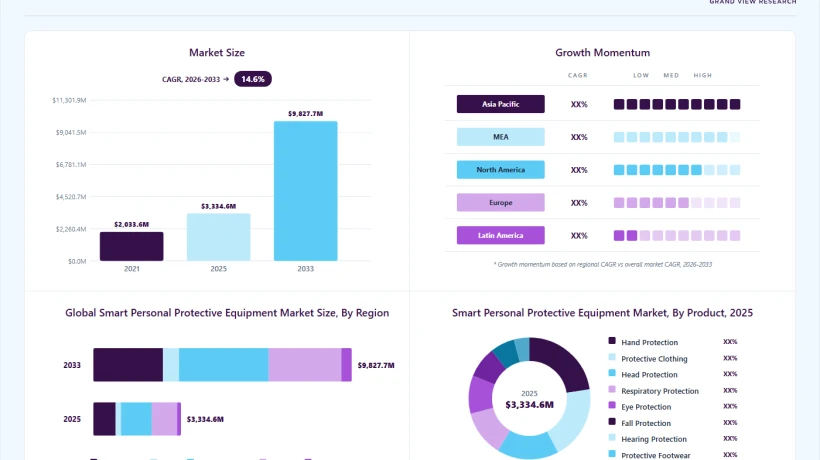Click the Protective Clothing XX% value

730,358
